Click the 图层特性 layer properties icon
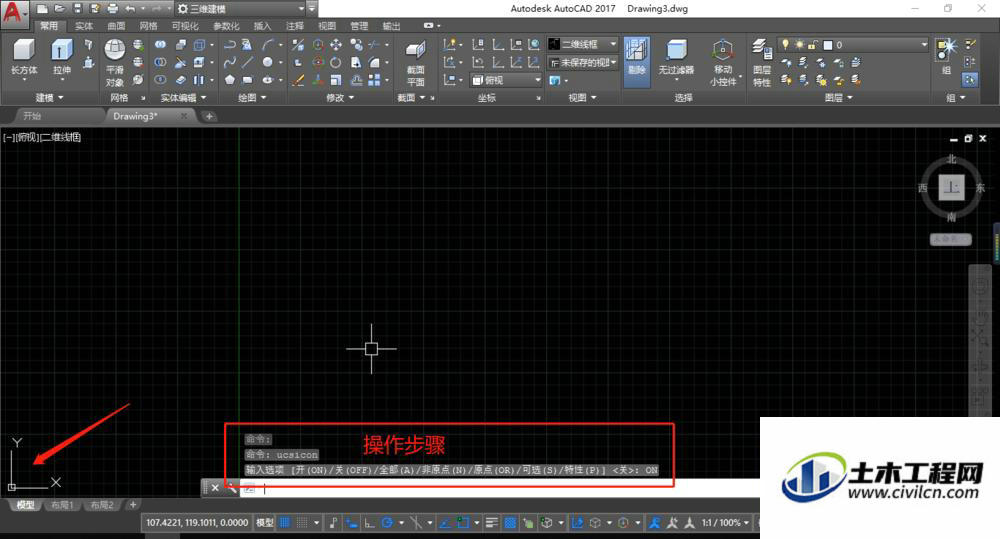1000x539 pixels. click(x=761, y=63)
